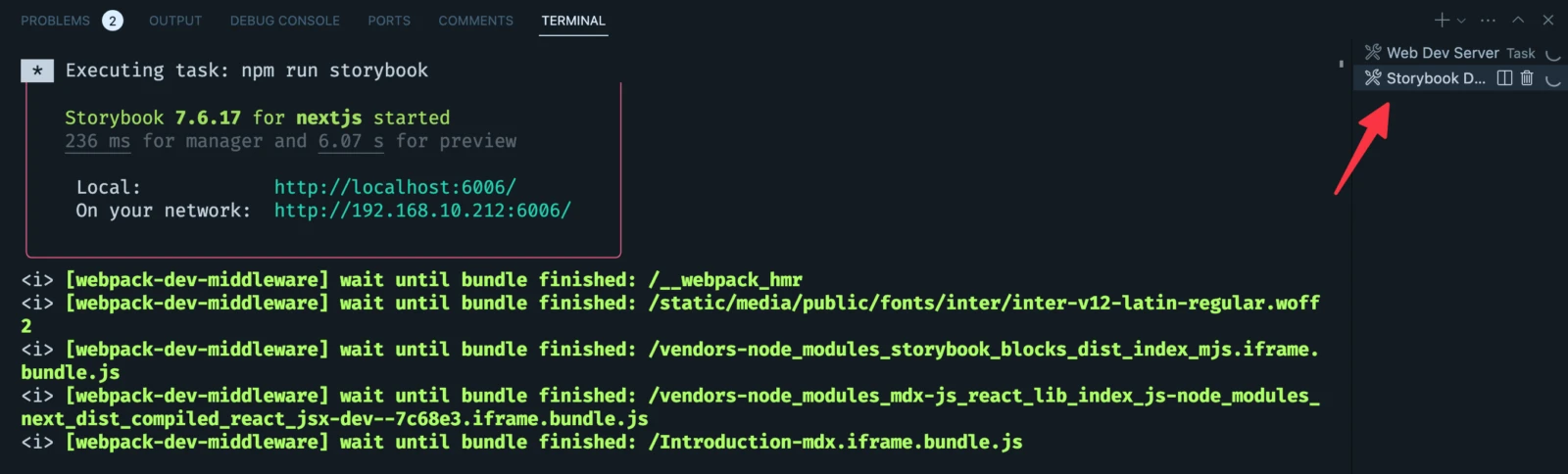Screen dimensions: 1568x474
Task: Open the localhost:6006 link
Action: click(395, 187)
